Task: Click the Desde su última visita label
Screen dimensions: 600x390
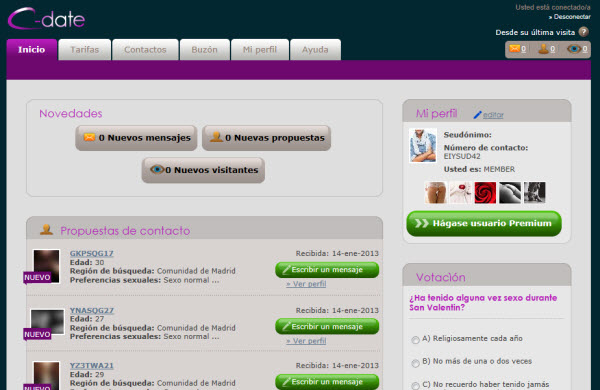Action: (x=535, y=33)
